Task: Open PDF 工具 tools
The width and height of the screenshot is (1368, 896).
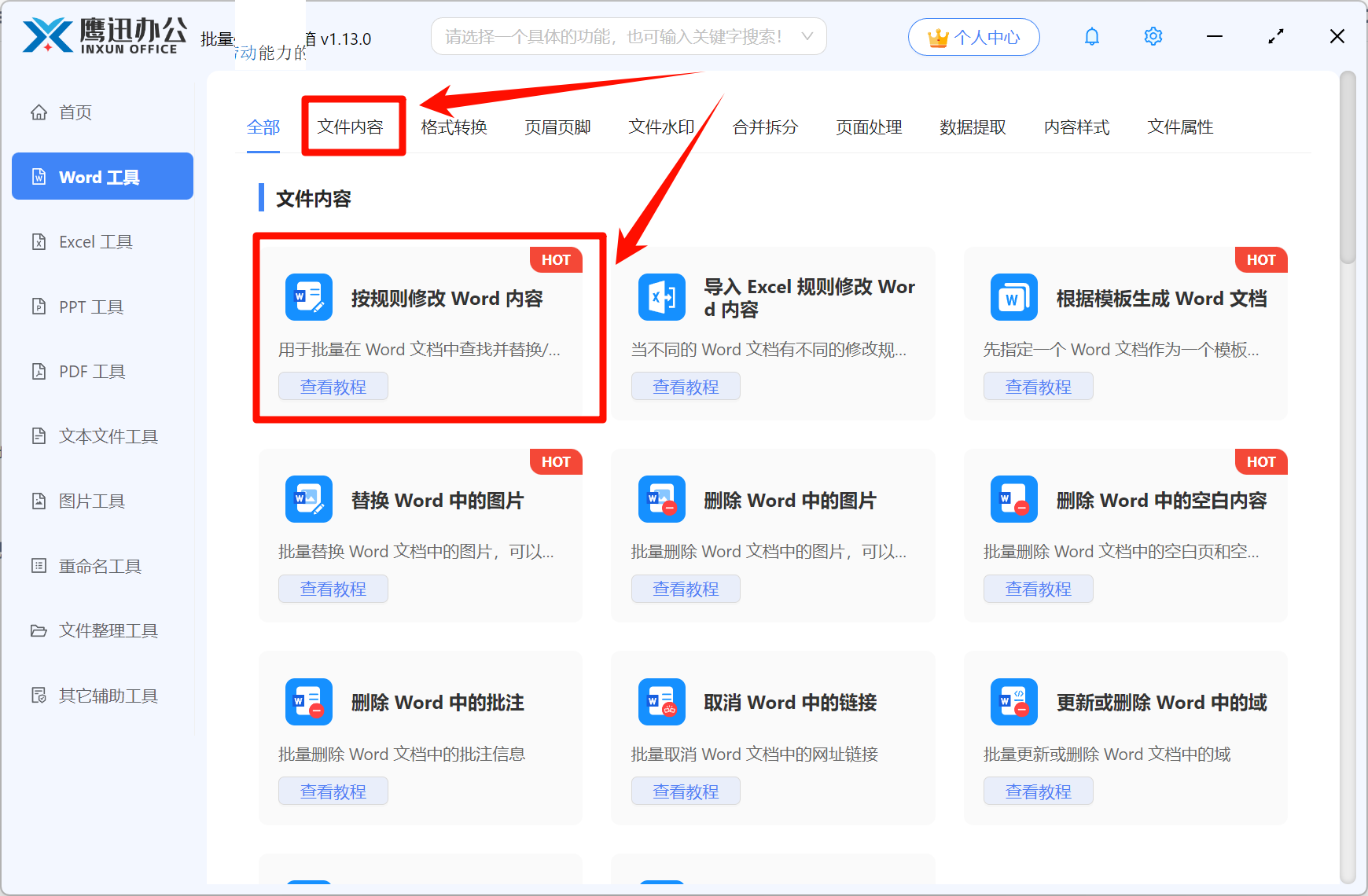Action: tap(91, 371)
